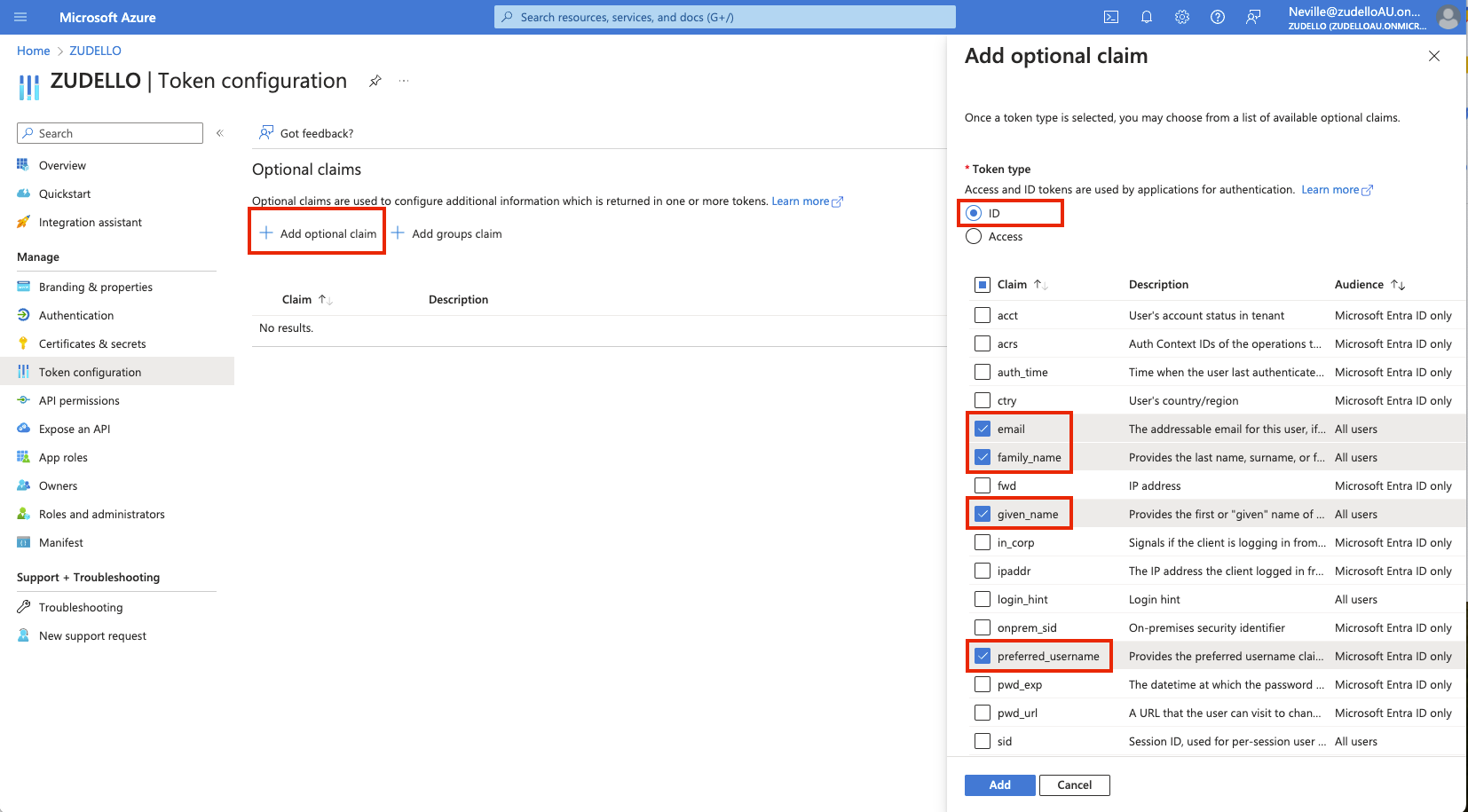Close the Add optional claim panel
The height and width of the screenshot is (812, 1468).
pos(1434,56)
